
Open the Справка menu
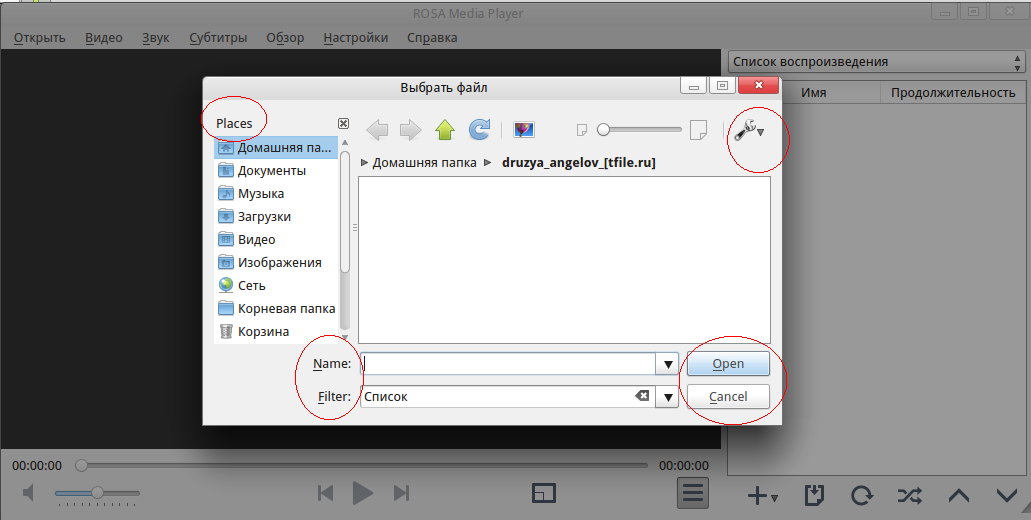[432, 37]
